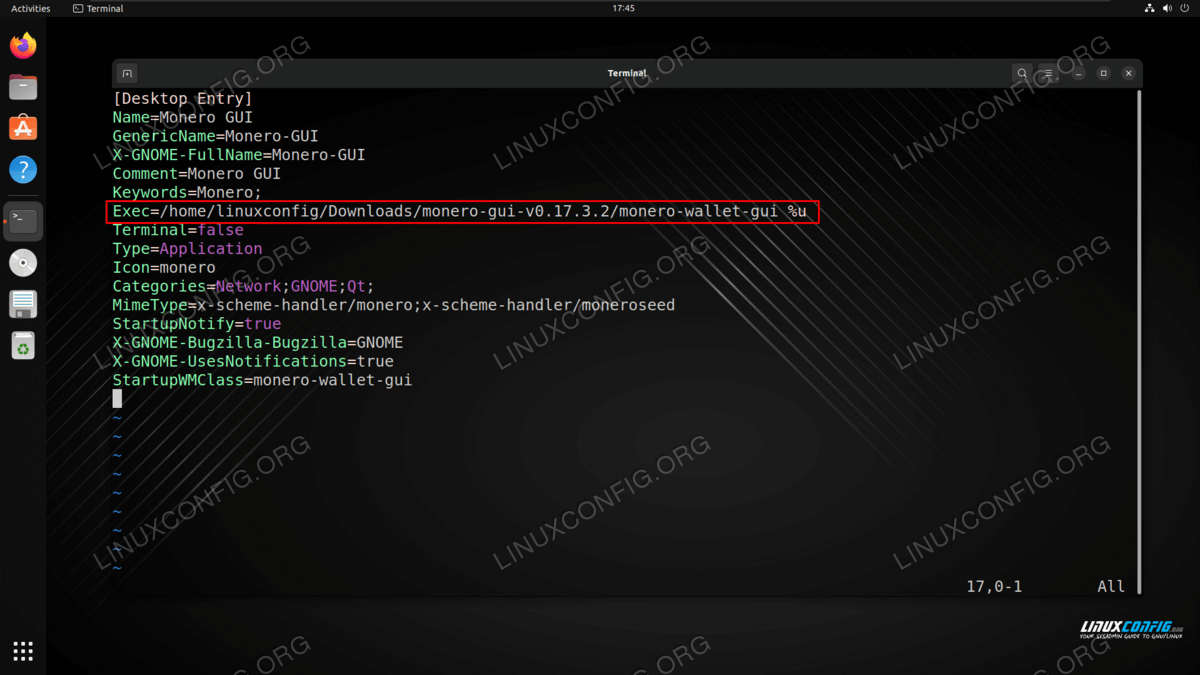Close the Terminal window
The image size is (1200, 675).
pos(1129,73)
